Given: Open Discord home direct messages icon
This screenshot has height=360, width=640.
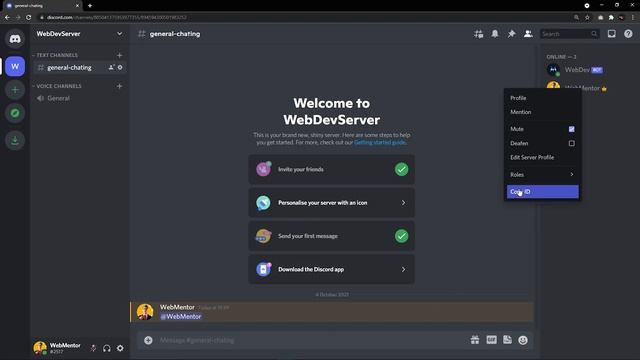Looking at the screenshot, I should coord(15,39).
